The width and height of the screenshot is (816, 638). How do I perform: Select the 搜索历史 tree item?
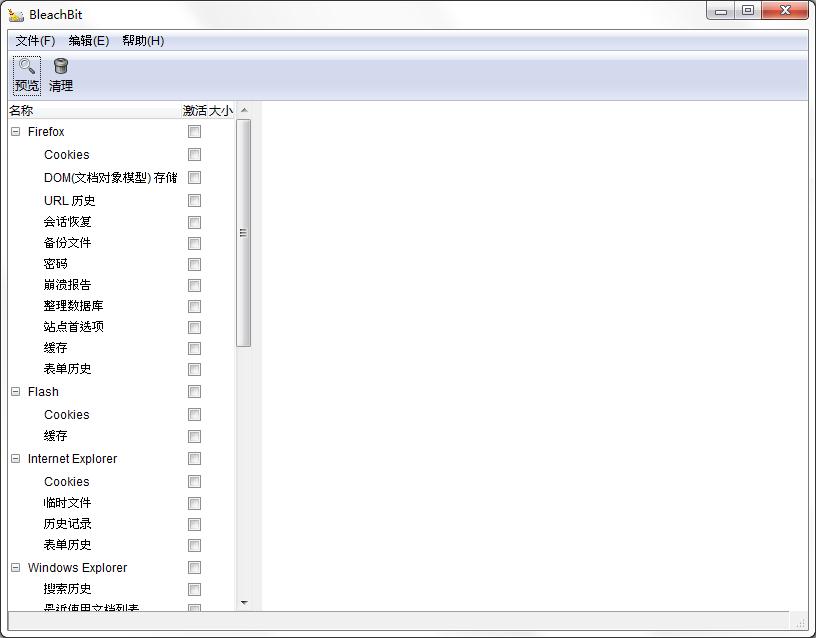click(70, 589)
